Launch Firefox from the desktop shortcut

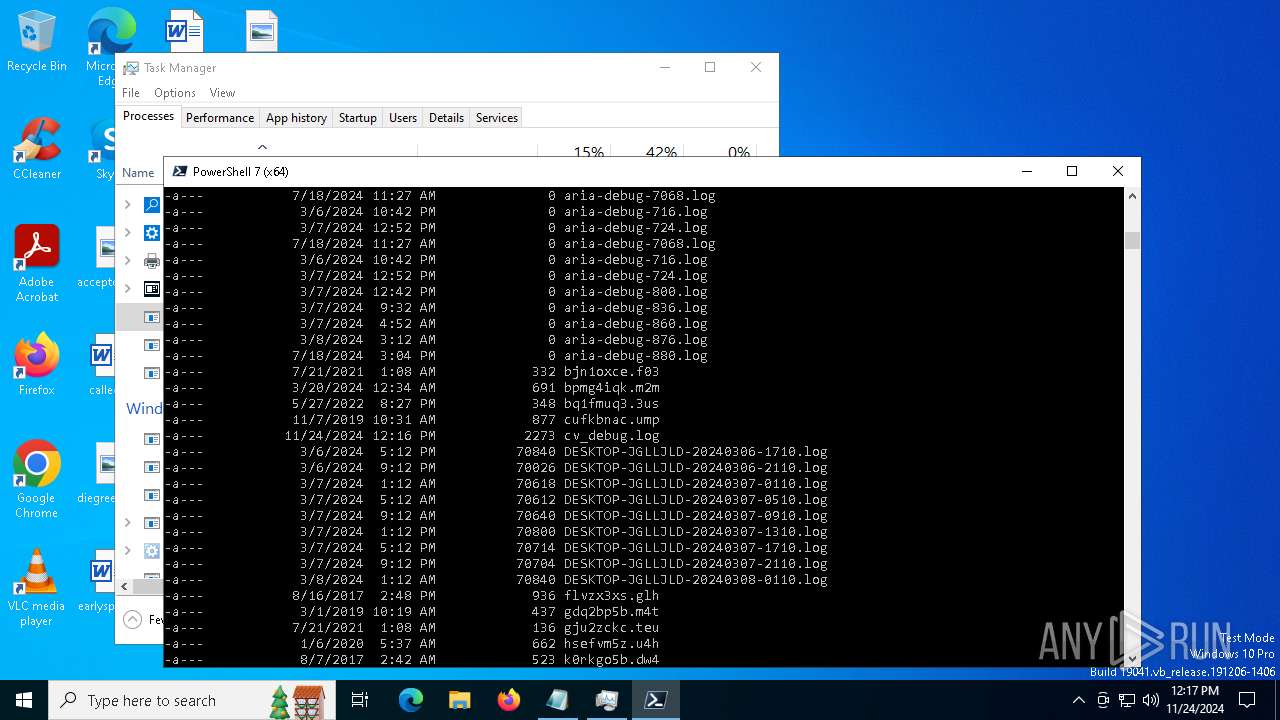click(37, 364)
